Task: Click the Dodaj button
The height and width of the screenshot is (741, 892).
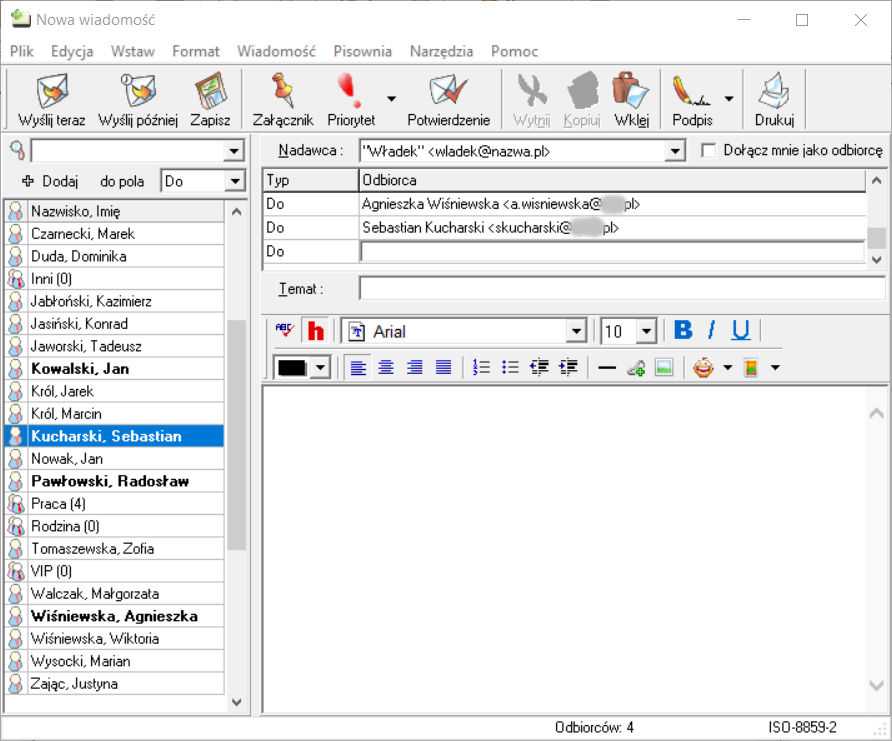Action: pos(49,181)
